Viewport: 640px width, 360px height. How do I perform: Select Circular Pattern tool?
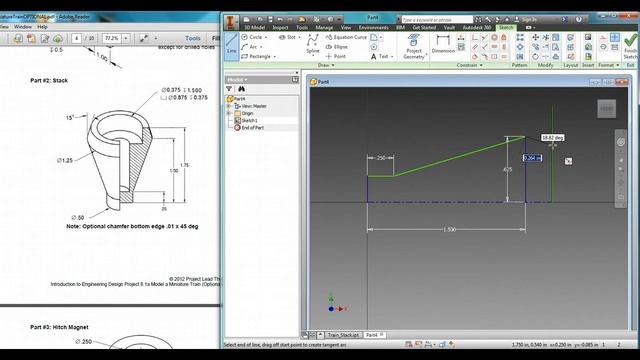tap(520, 47)
